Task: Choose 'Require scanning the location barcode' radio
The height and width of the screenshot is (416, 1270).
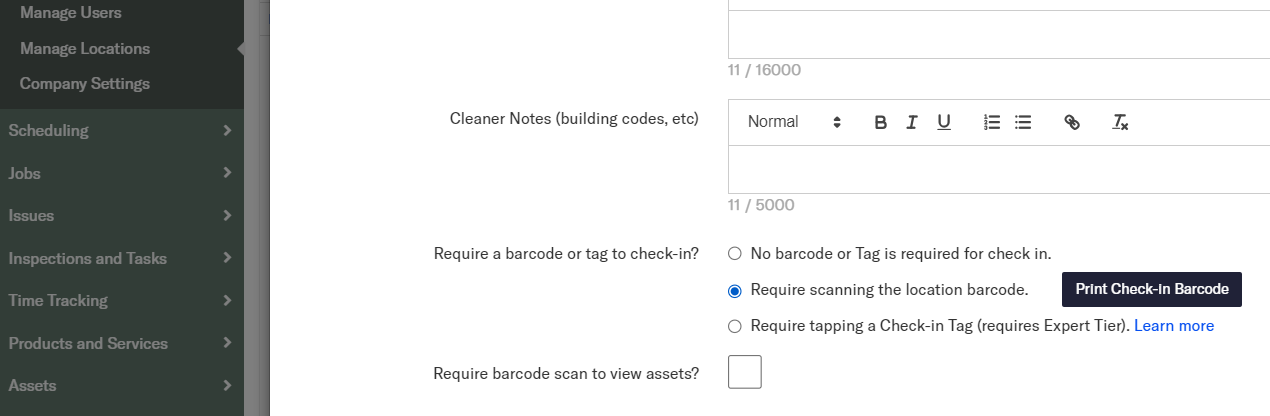Action: tap(735, 291)
